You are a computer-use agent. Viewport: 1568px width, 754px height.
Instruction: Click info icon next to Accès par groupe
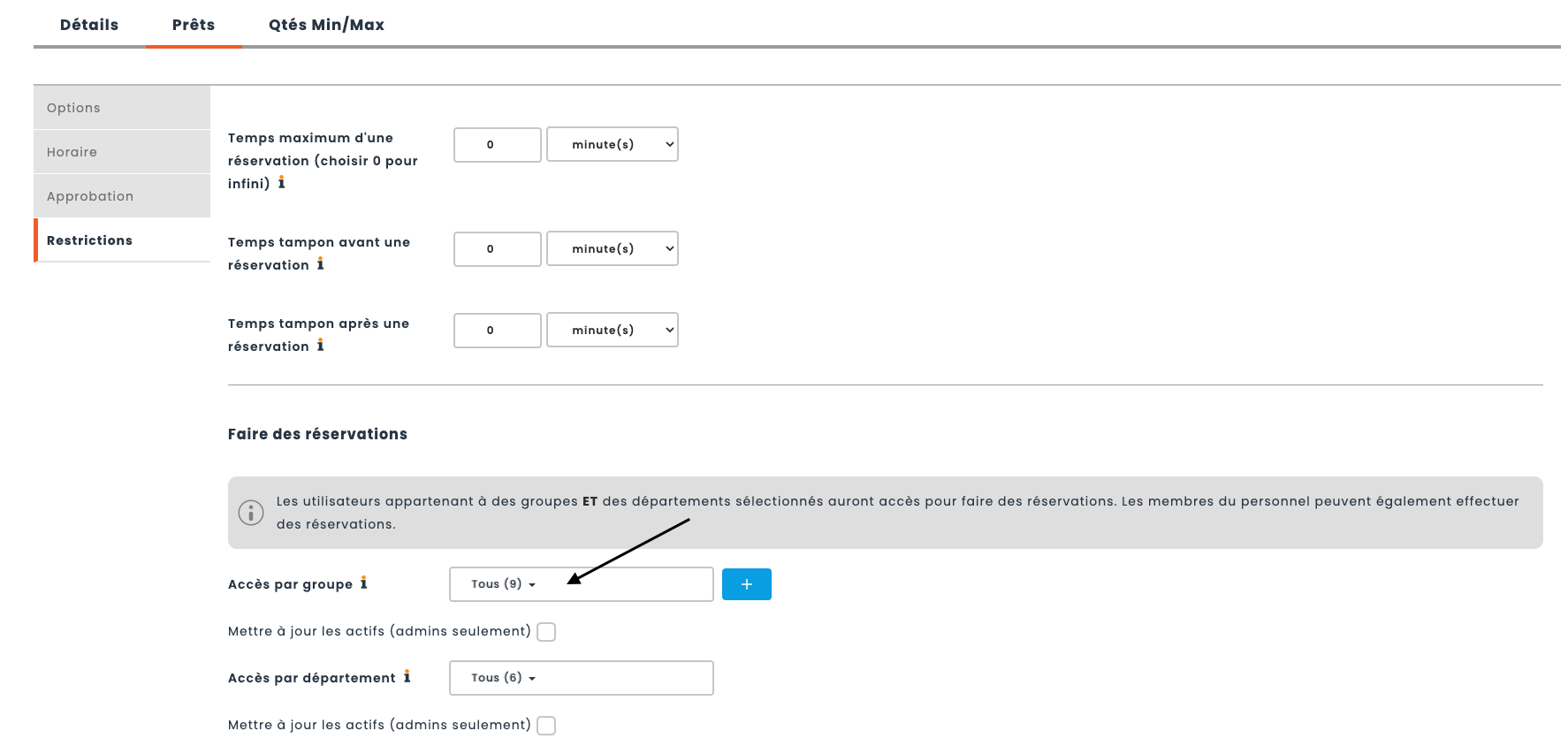click(x=363, y=583)
